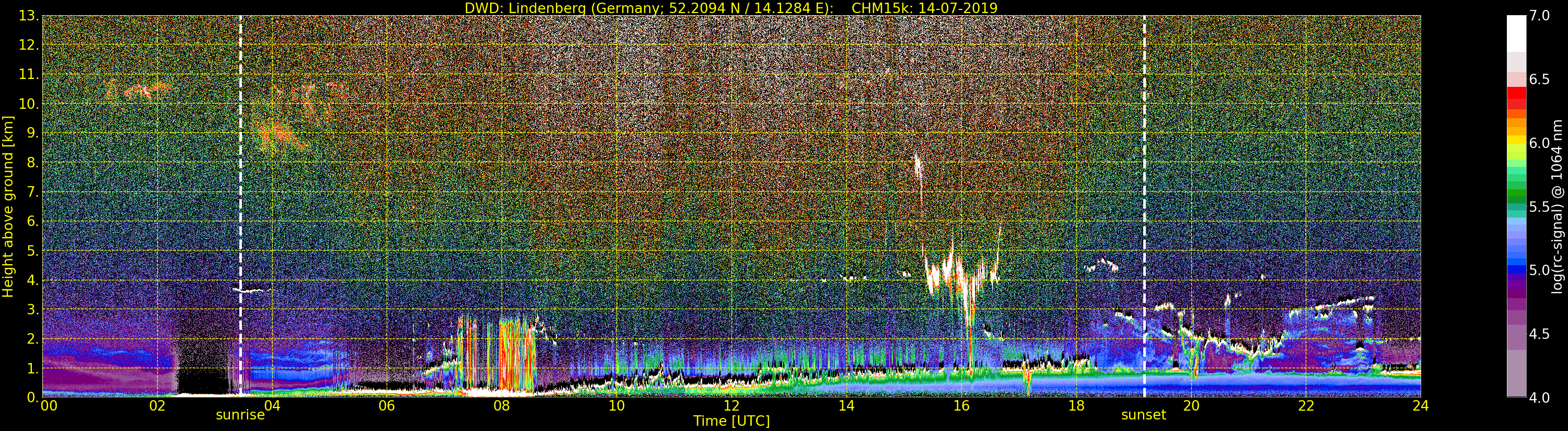Click time axis tick label '20'
The width and height of the screenshot is (1568, 431).
[x=1191, y=406]
